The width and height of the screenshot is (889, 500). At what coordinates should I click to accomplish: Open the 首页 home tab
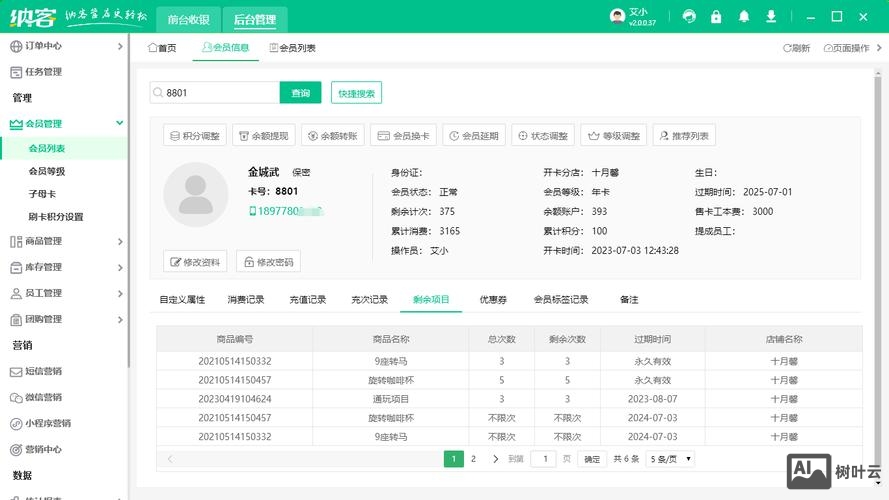click(x=162, y=48)
